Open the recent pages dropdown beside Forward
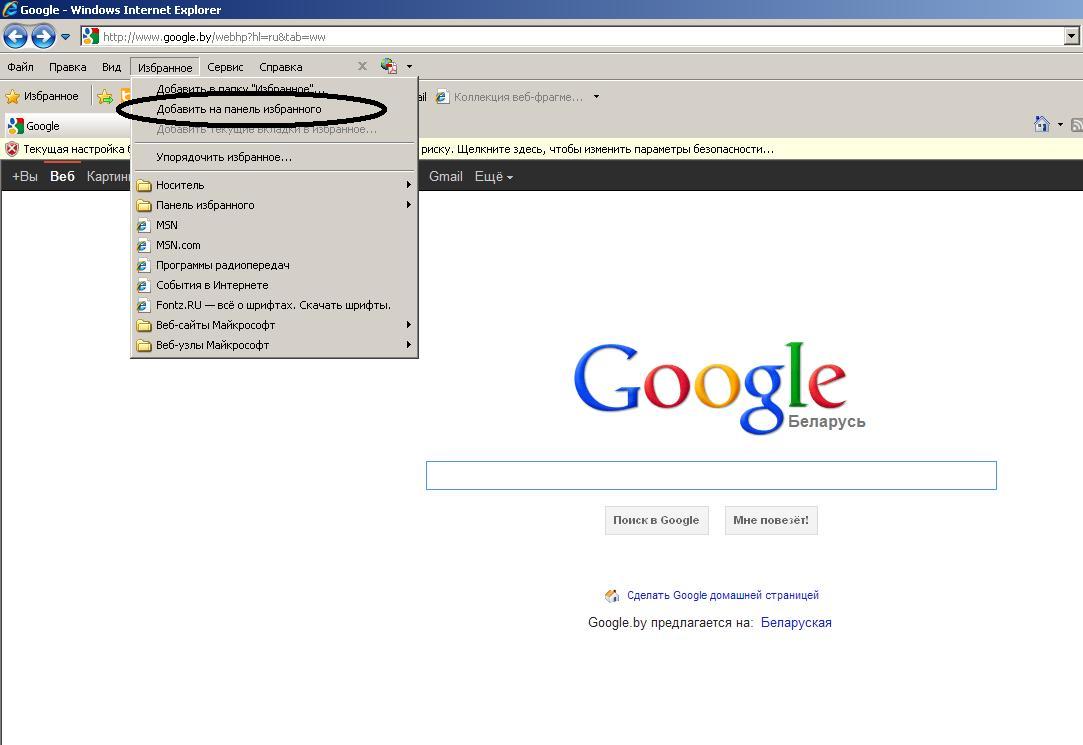The width and height of the screenshot is (1083, 745). point(65,37)
